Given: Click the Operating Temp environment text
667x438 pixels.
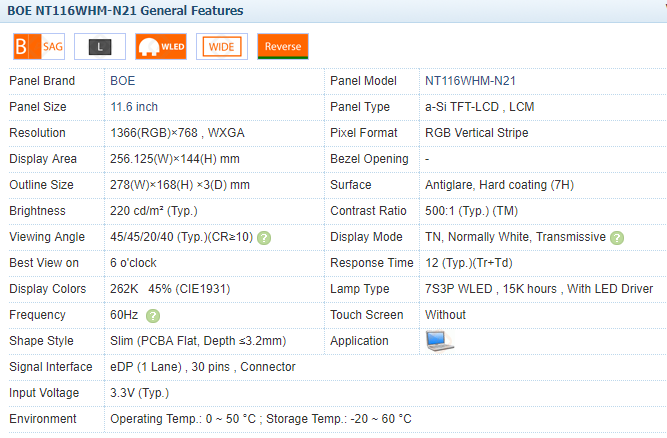Looking at the screenshot, I should pos(183,419).
